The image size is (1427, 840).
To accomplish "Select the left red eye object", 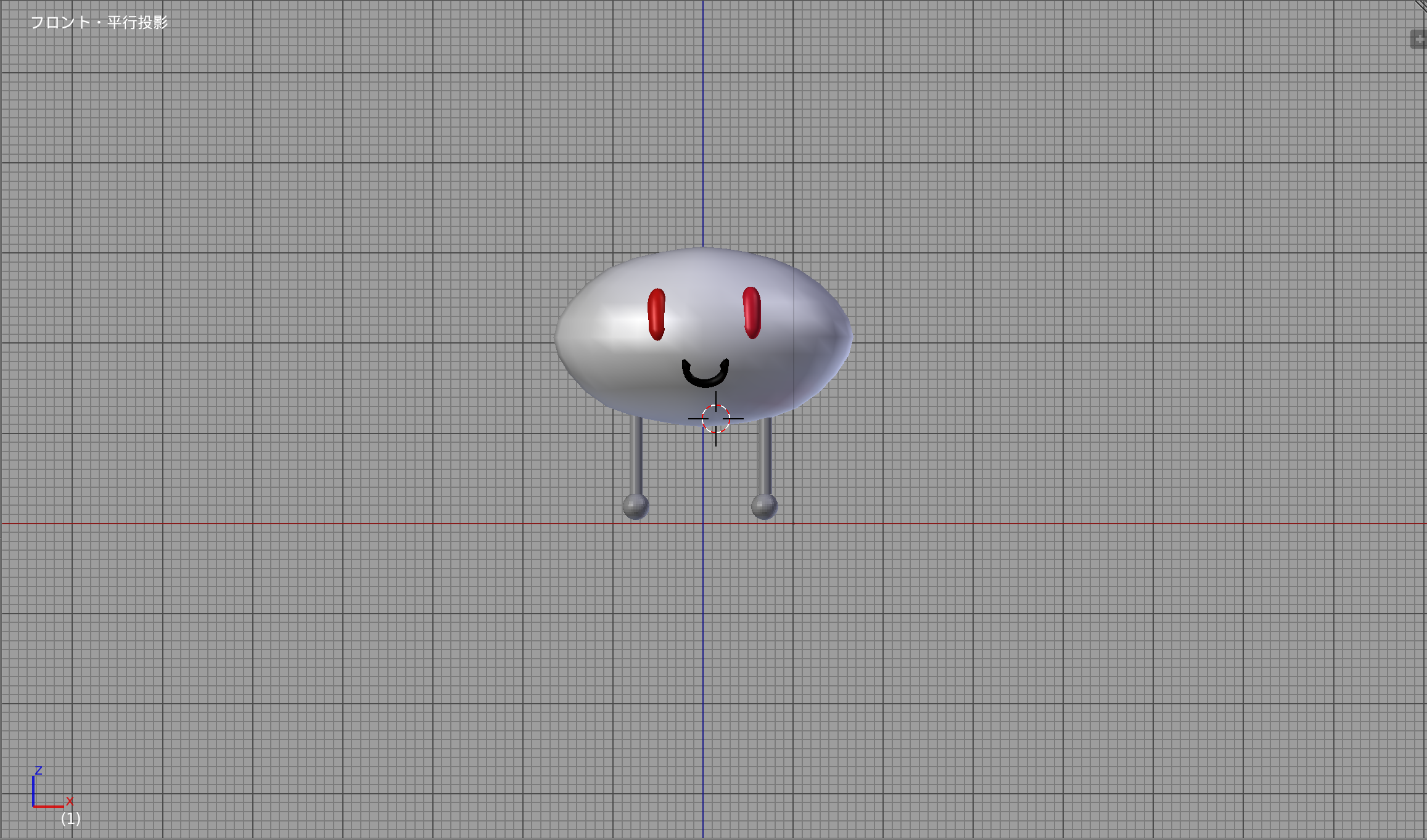I will (656, 314).
